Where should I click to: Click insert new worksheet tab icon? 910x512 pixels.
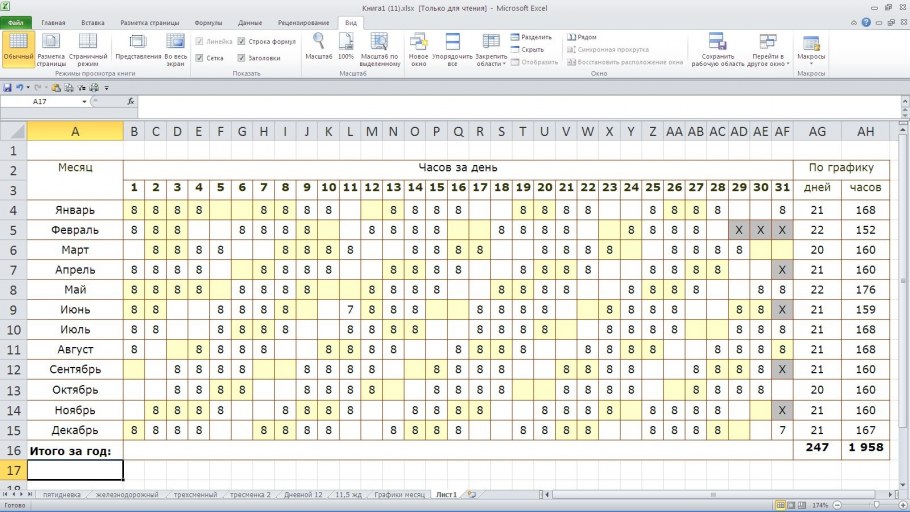coord(472,495)
